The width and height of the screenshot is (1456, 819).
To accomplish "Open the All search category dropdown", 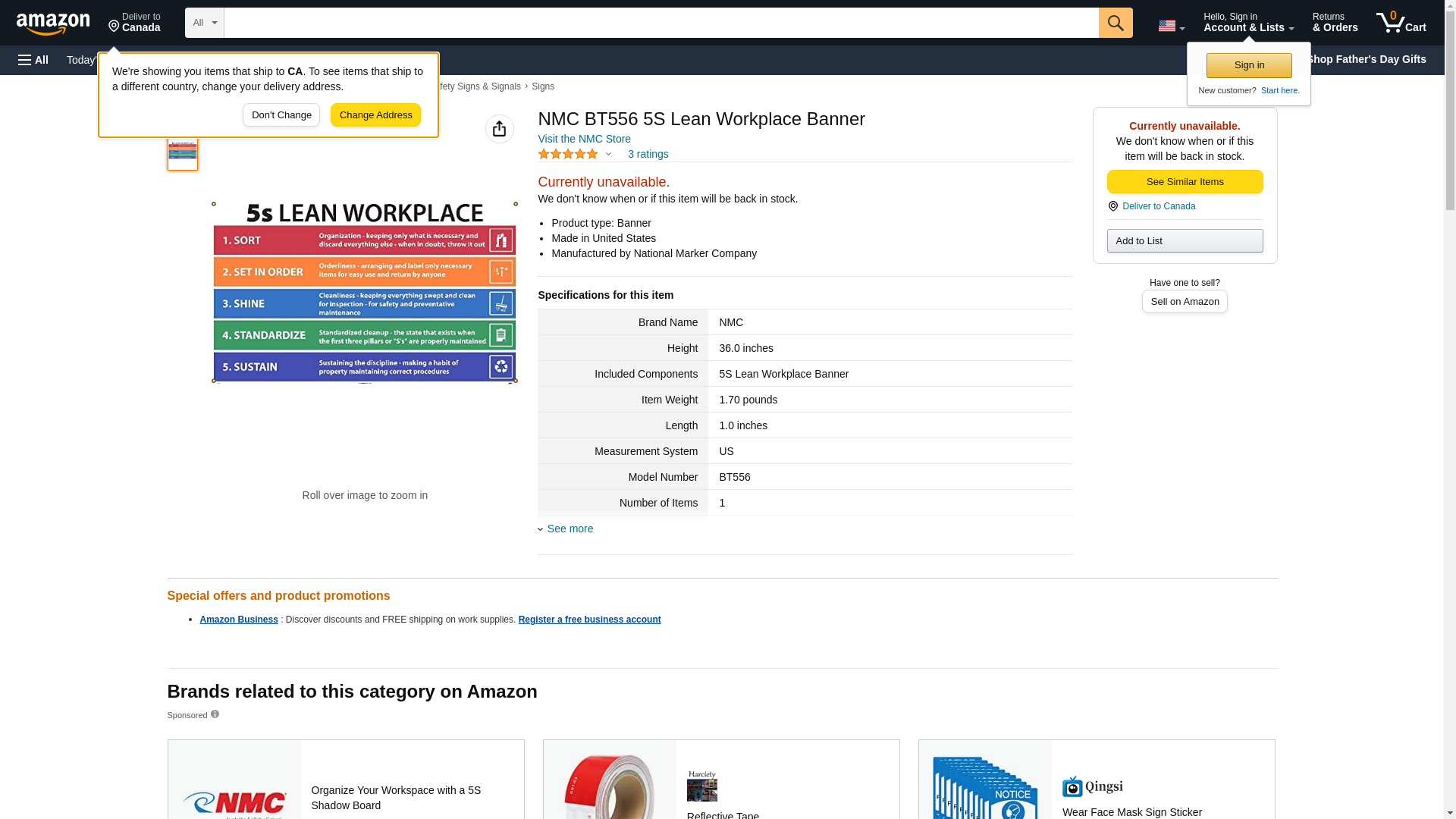I will pyautogui.click(x=204, y=23).
